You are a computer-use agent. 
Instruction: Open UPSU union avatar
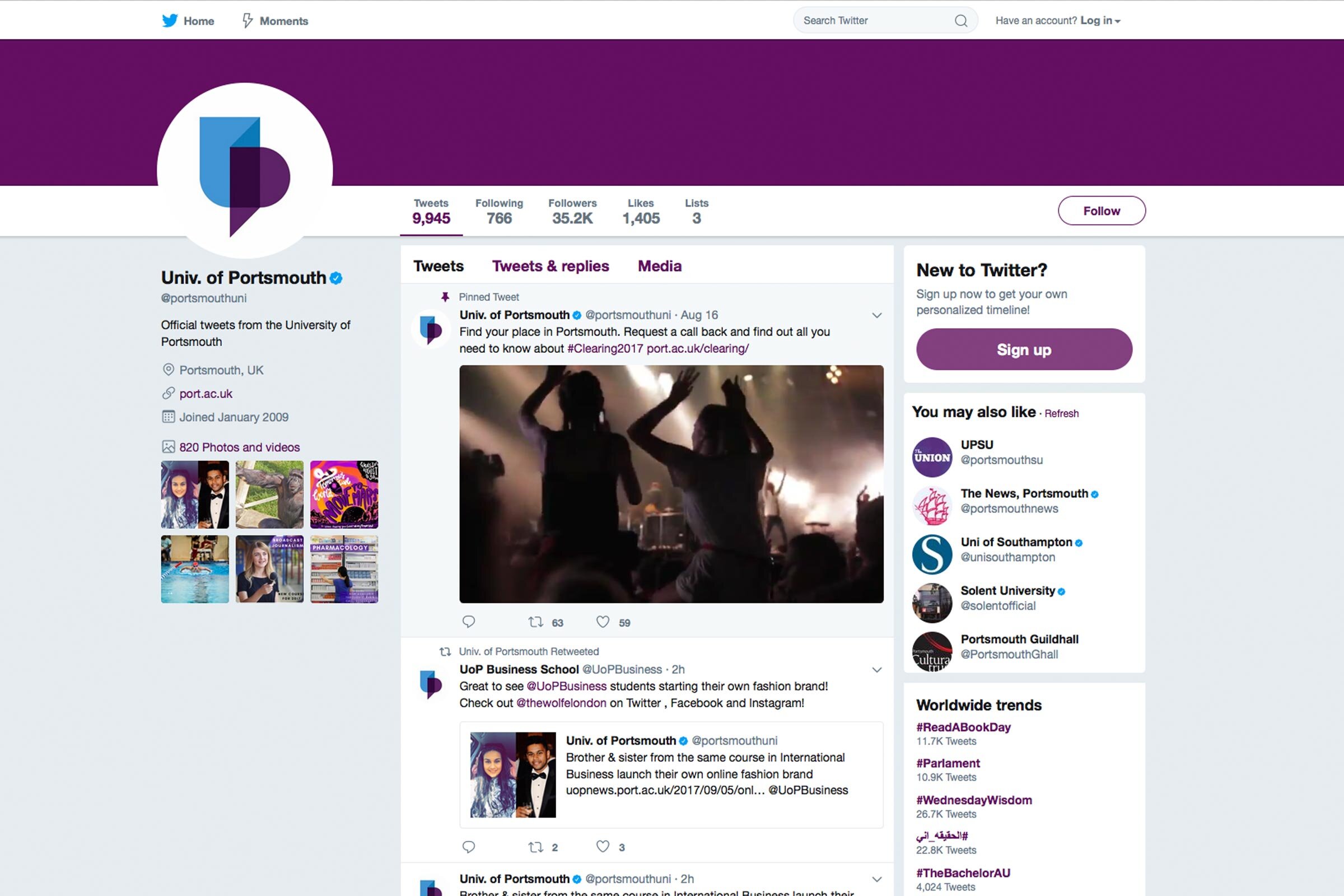932,457
